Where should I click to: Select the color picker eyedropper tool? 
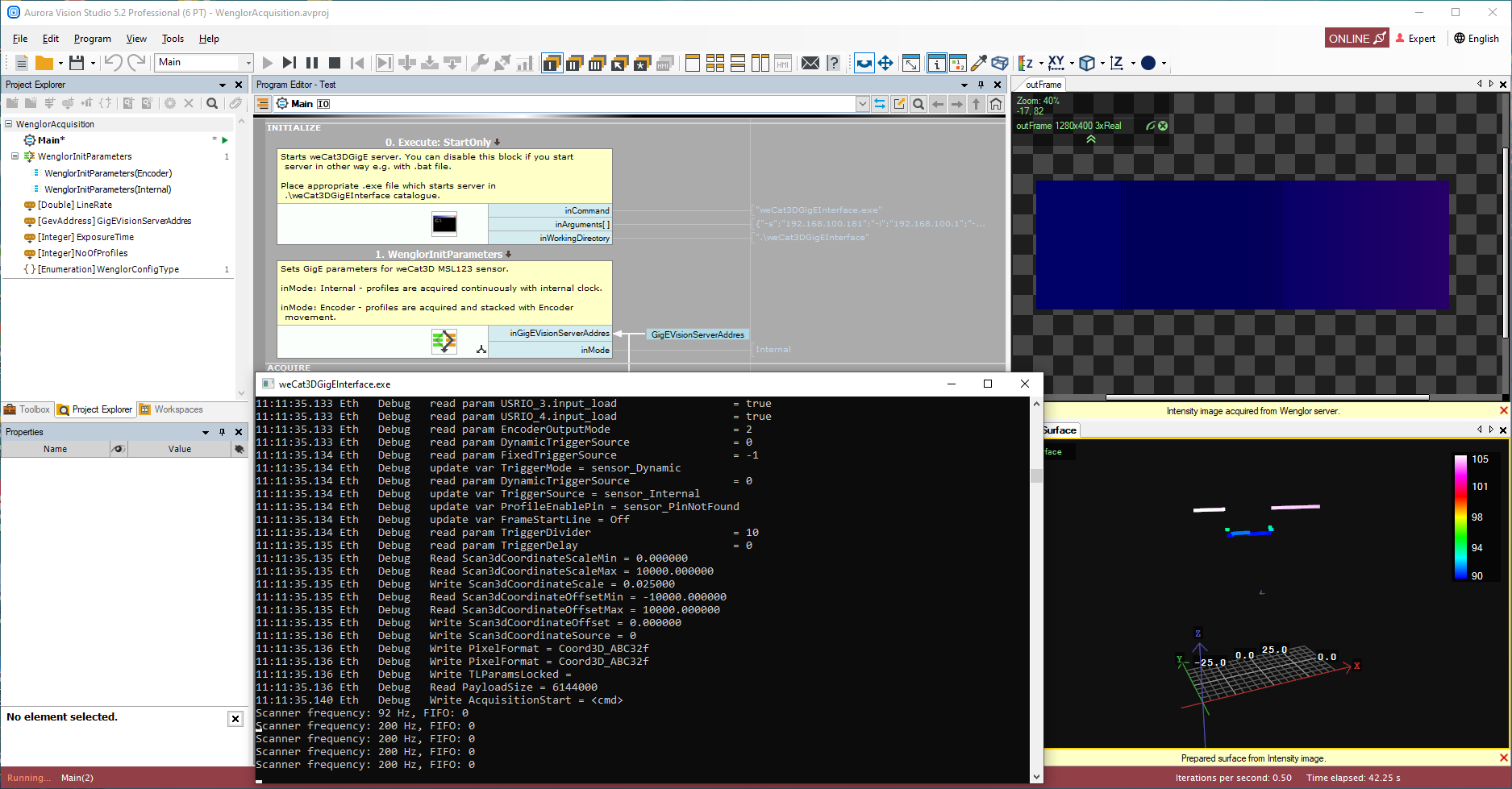click(x=978, y=63)
